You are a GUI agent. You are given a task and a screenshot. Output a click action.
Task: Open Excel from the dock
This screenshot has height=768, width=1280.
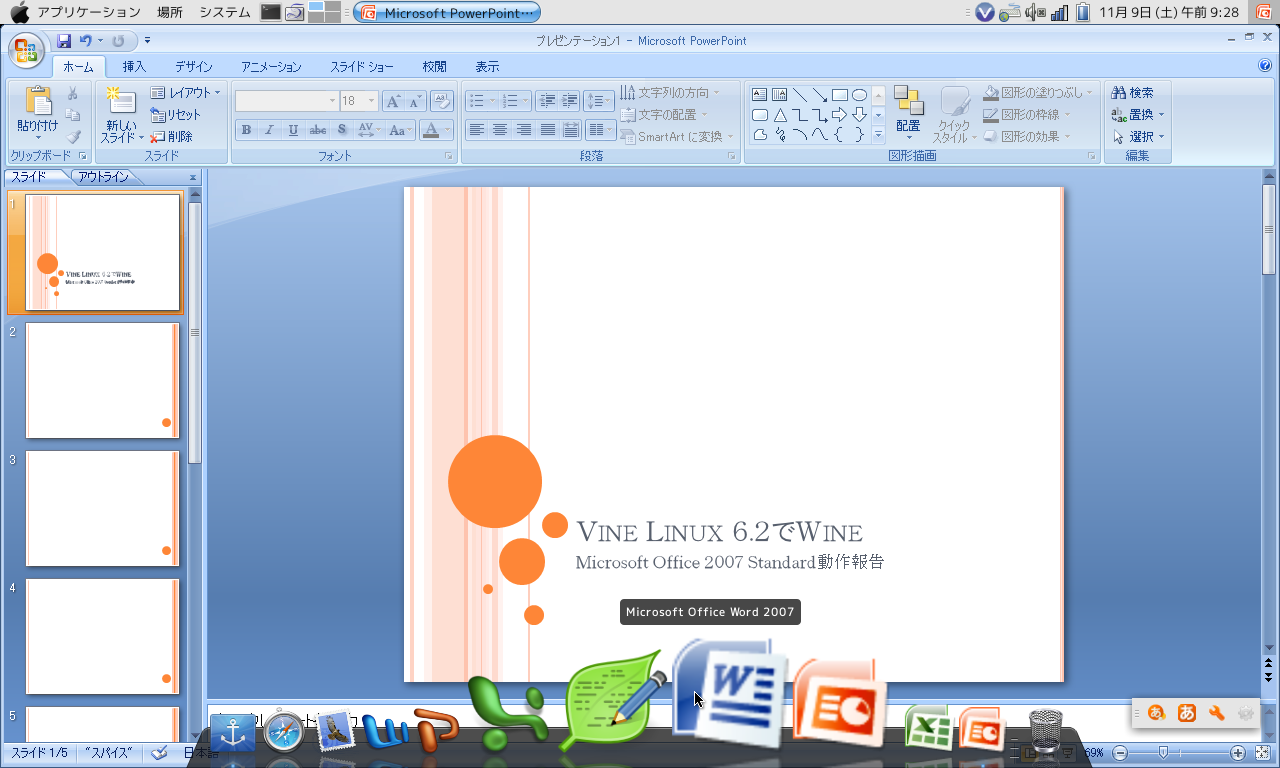[928, 727]
